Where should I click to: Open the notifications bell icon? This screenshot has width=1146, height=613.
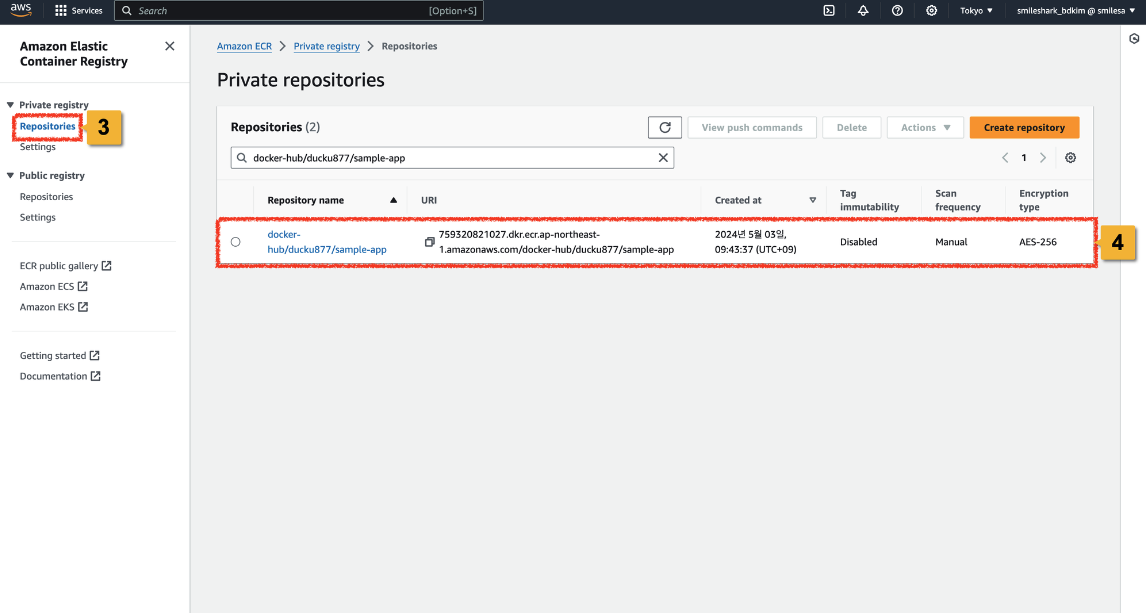tap(863, 10)
